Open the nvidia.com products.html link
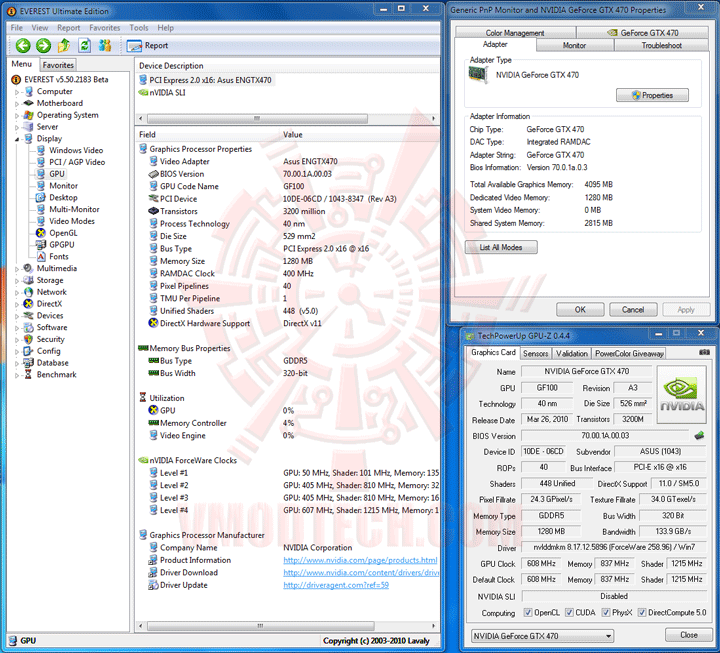The width and height of the screenshot is (720, 653). pyautogui.click(x=360, y=560)
